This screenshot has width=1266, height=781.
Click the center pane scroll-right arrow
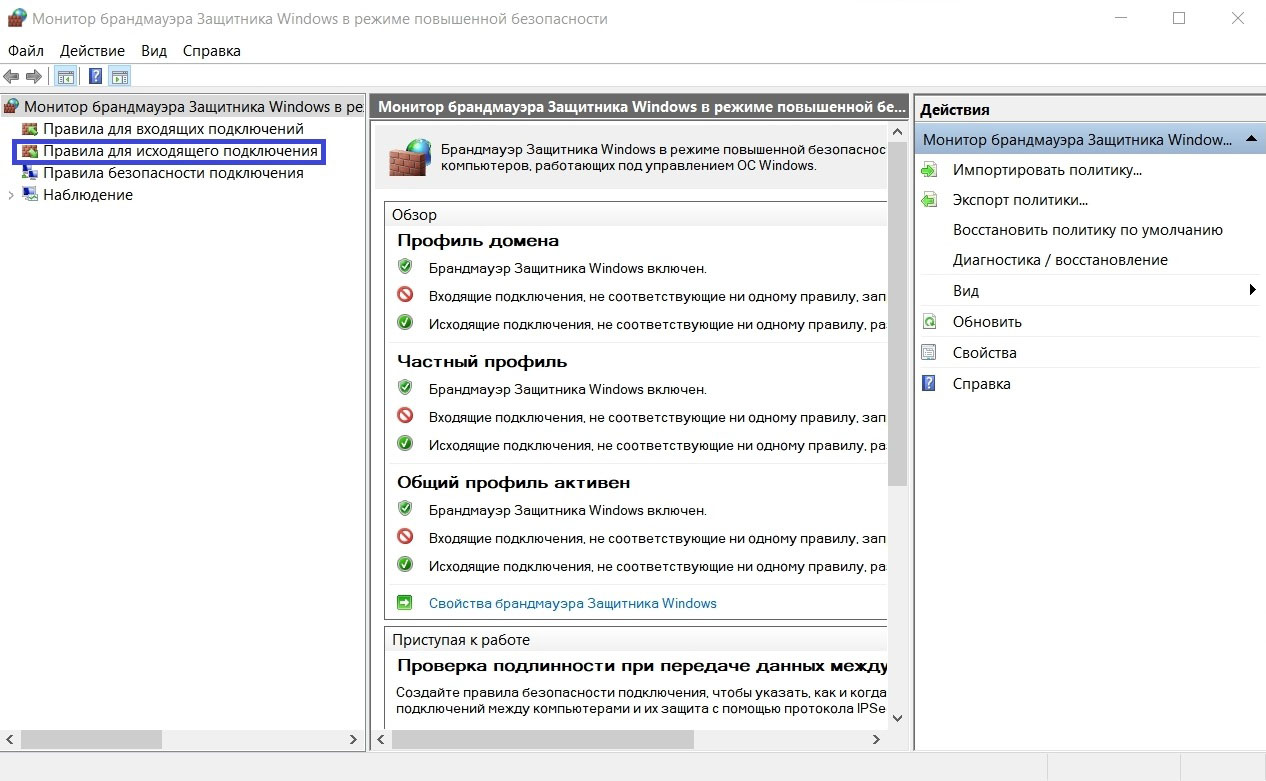coord(877,740)
